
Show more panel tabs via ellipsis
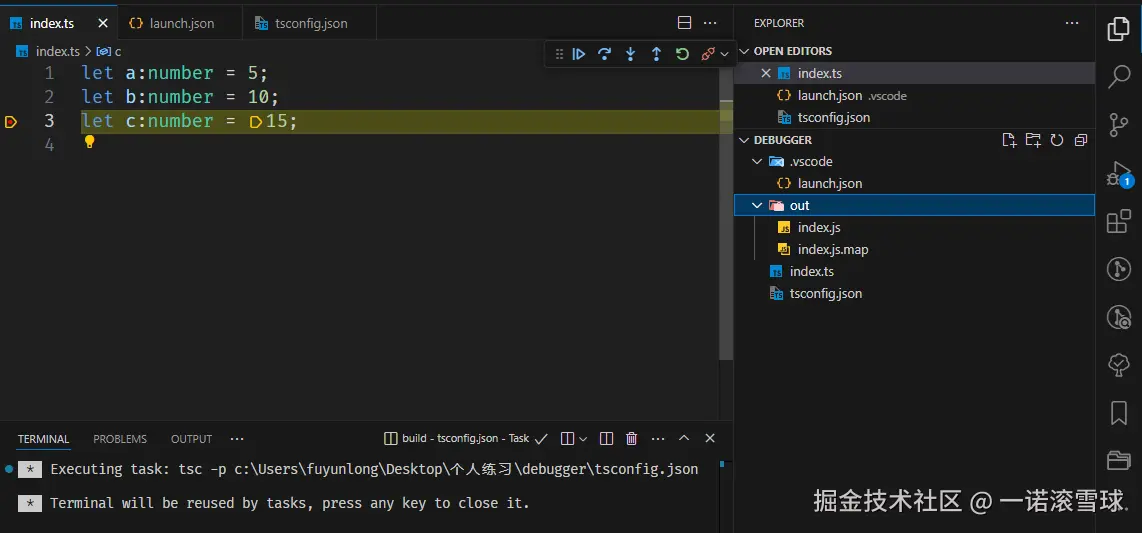(x=237, y=439)
